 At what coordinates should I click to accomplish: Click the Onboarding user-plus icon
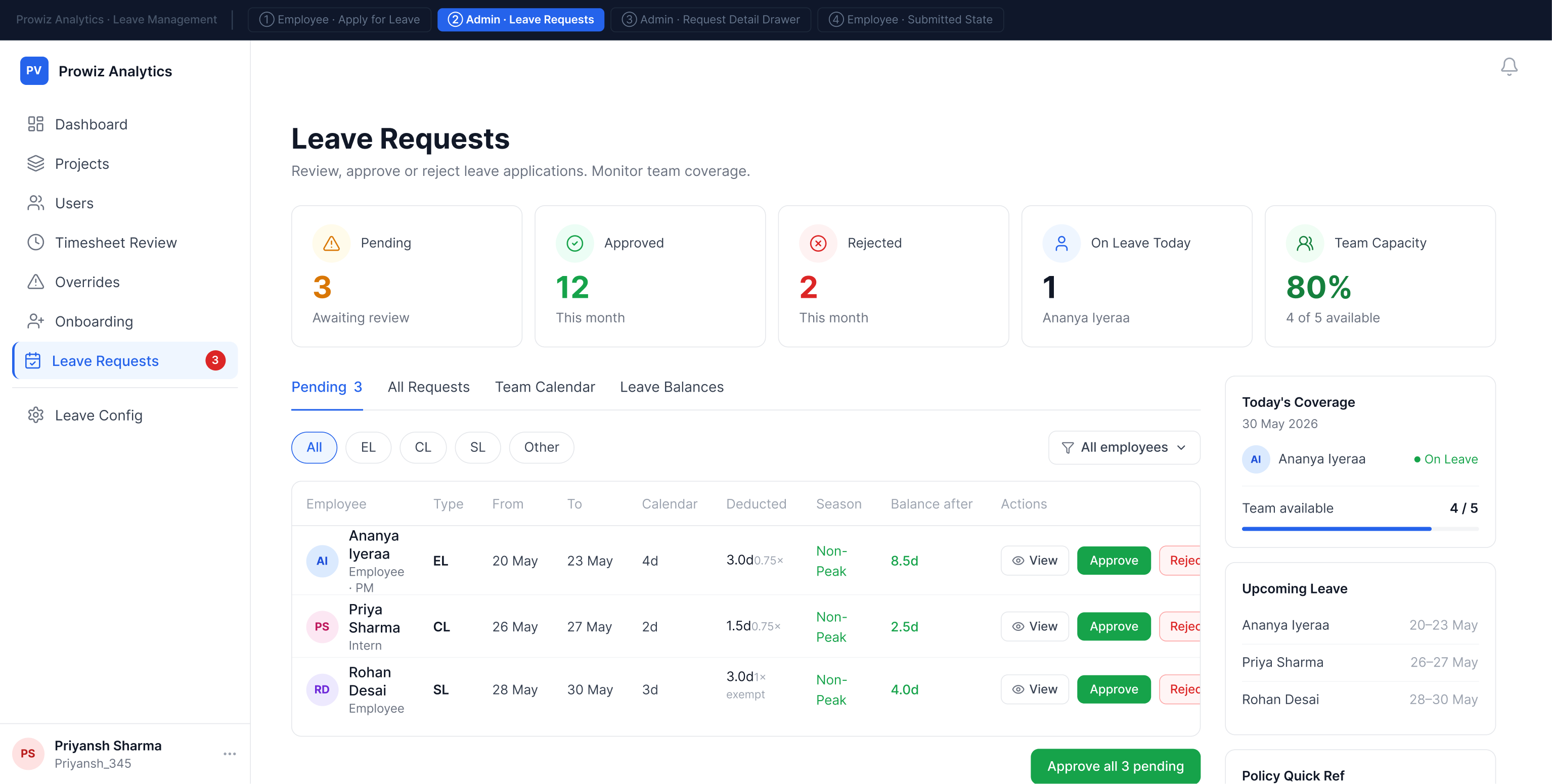pyautogui.click(x=35, y=321)
